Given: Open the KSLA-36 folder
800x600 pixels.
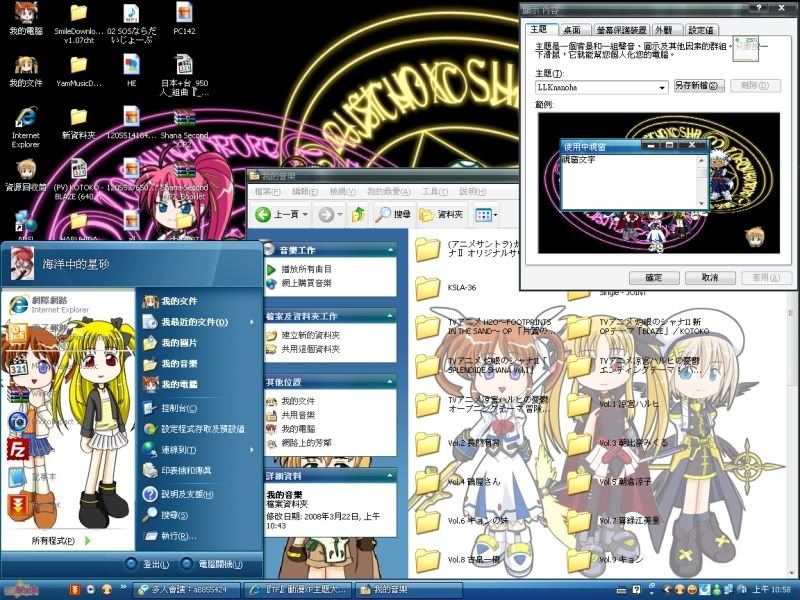Looking at the screenshot, I should click(446, 288).
